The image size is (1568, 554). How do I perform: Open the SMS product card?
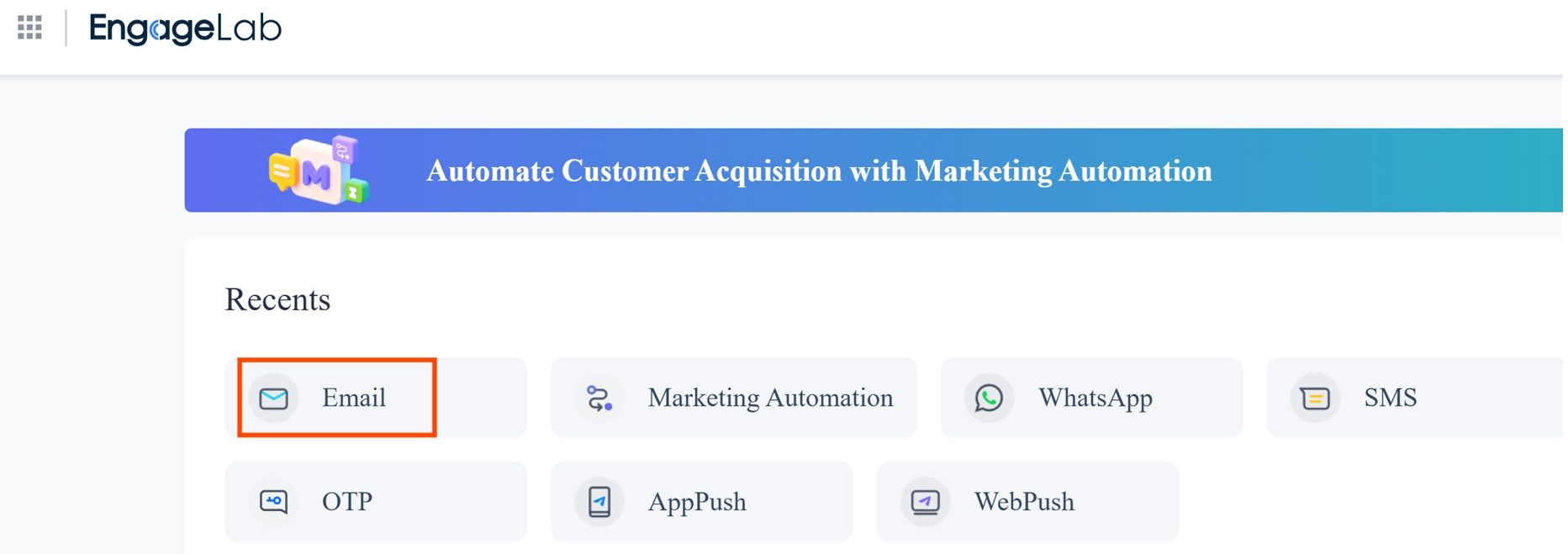tap(1416, 398)
